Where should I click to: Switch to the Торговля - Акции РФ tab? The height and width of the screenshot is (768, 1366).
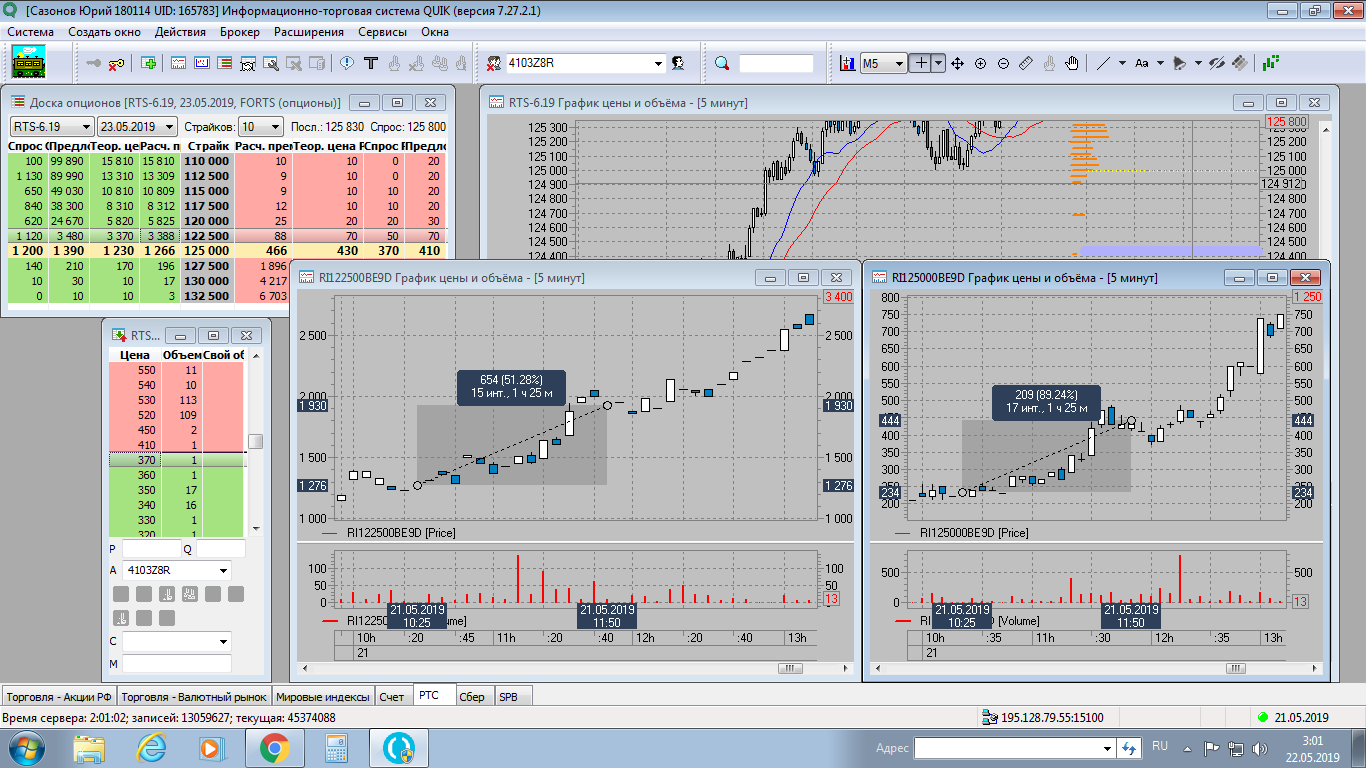click(60, 697)
